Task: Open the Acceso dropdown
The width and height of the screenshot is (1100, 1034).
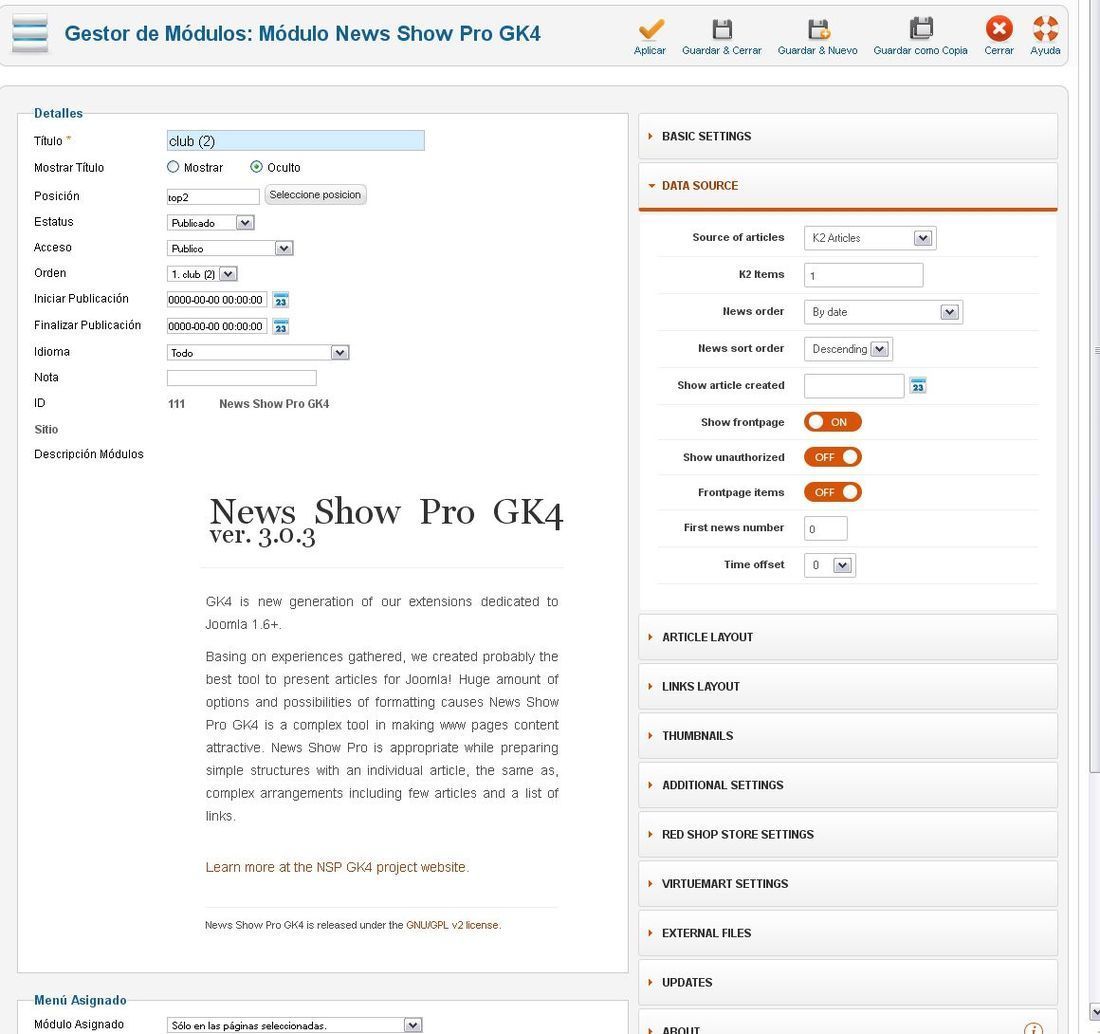Action: 230,248
